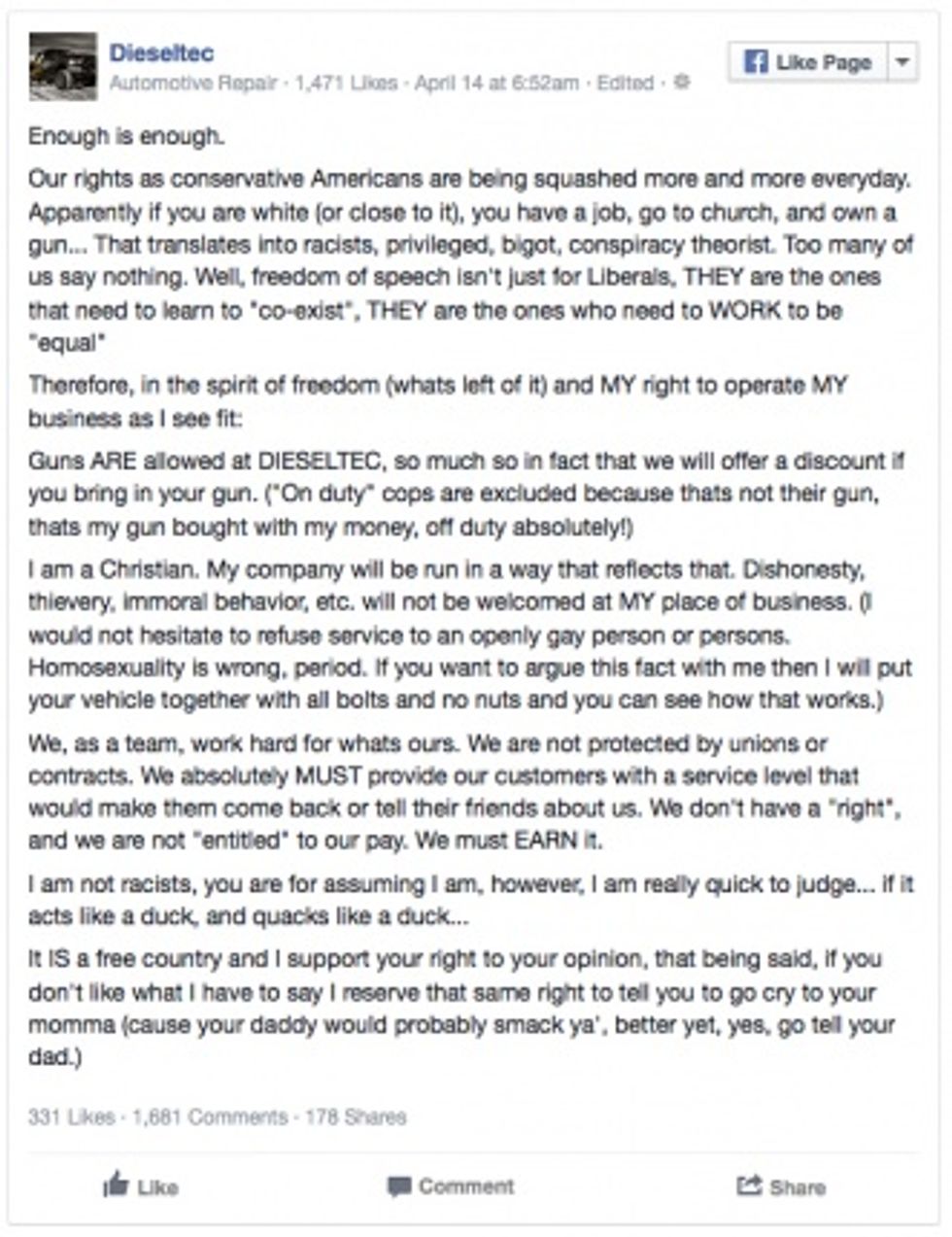
Task: View the 178 Shares list
Action: tap(356, 1117)
